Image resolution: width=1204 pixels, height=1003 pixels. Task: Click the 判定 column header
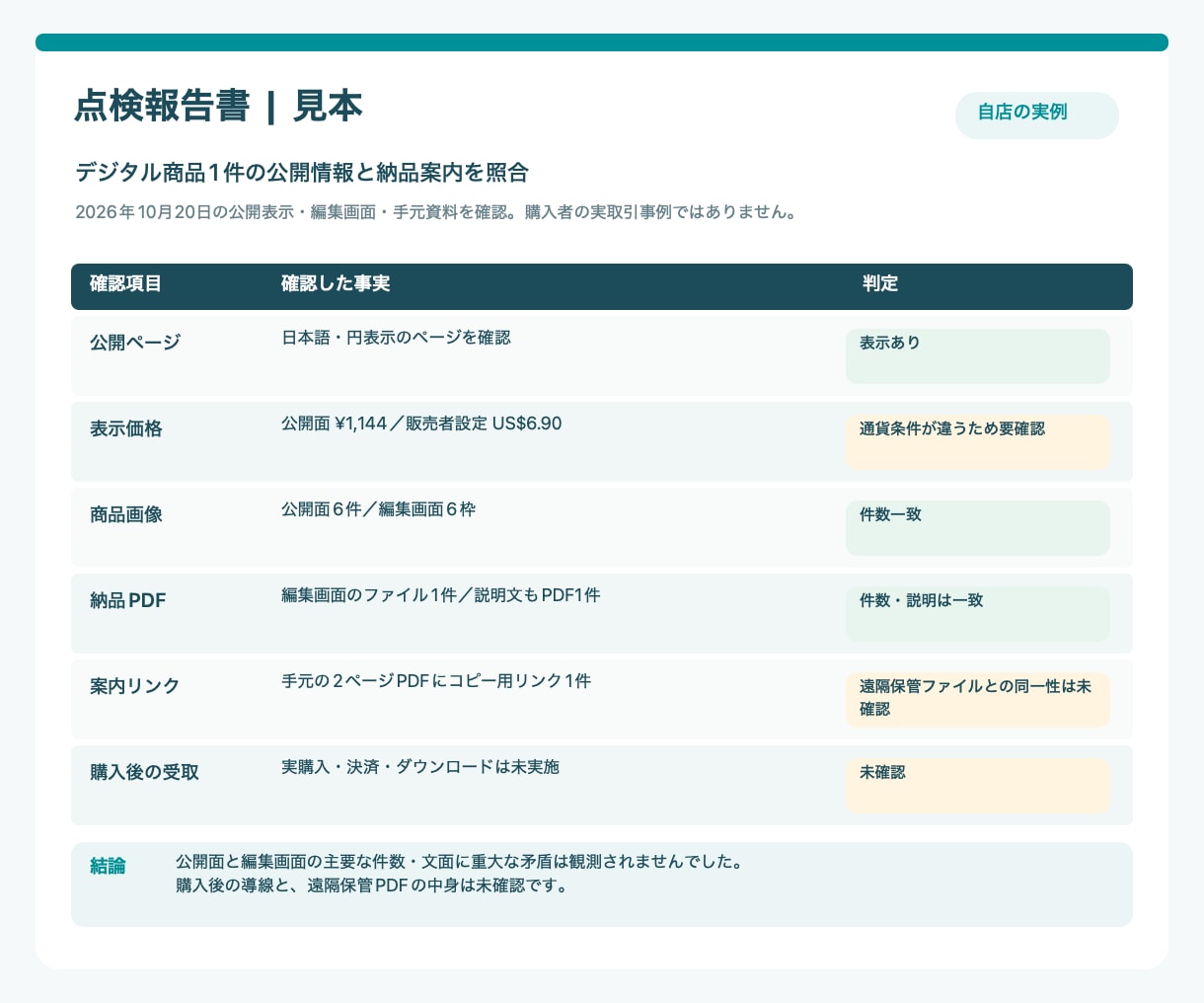[x=879, y=284]
